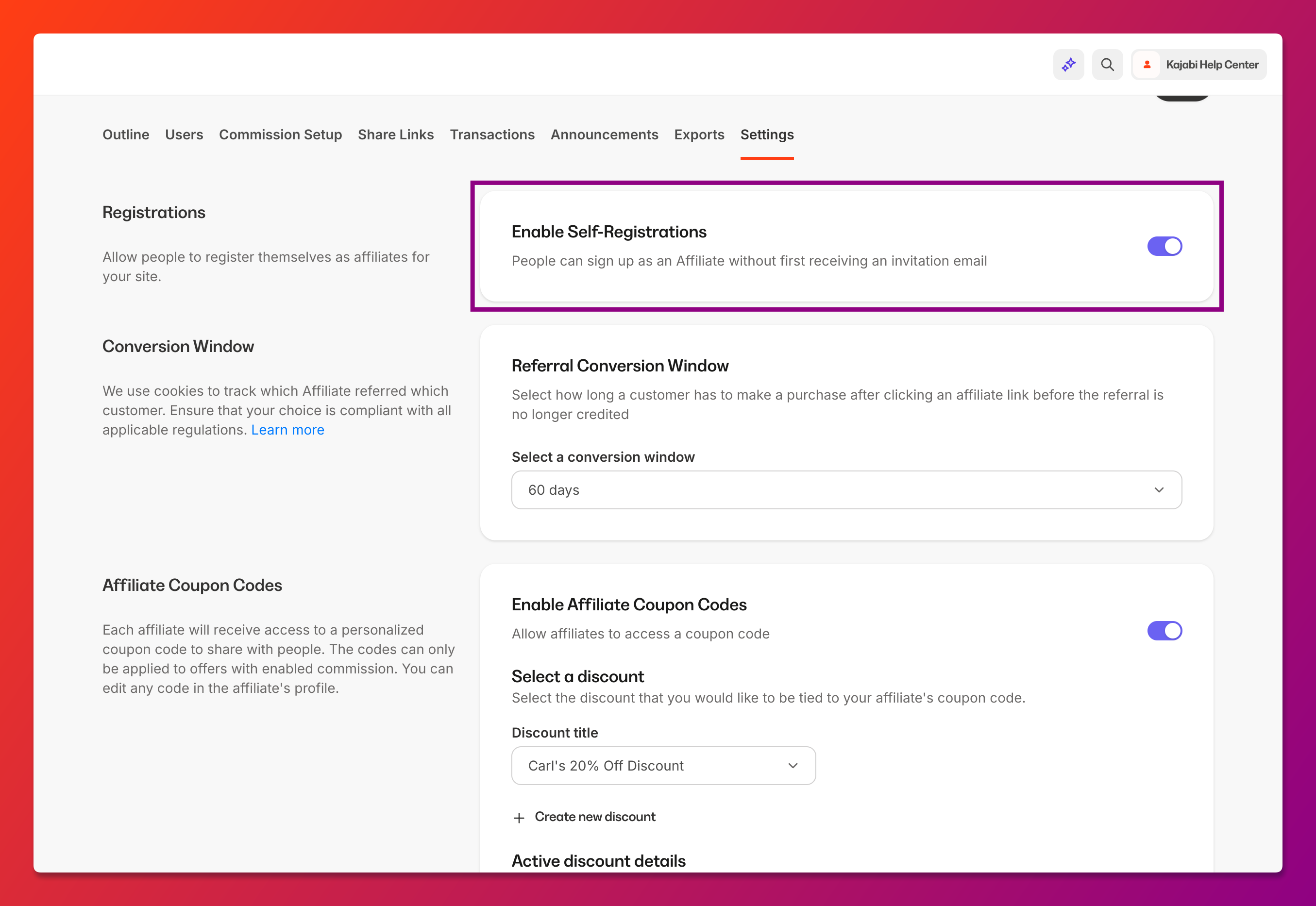
Task: Click the chevron in Discount title dropdown
Action: click(793, 766)
